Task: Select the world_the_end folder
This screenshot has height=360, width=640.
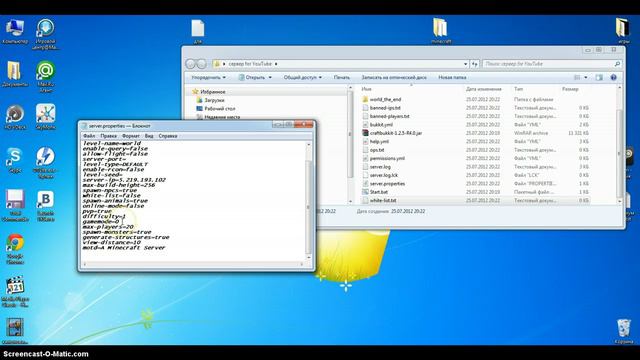Action: point(385,99)
